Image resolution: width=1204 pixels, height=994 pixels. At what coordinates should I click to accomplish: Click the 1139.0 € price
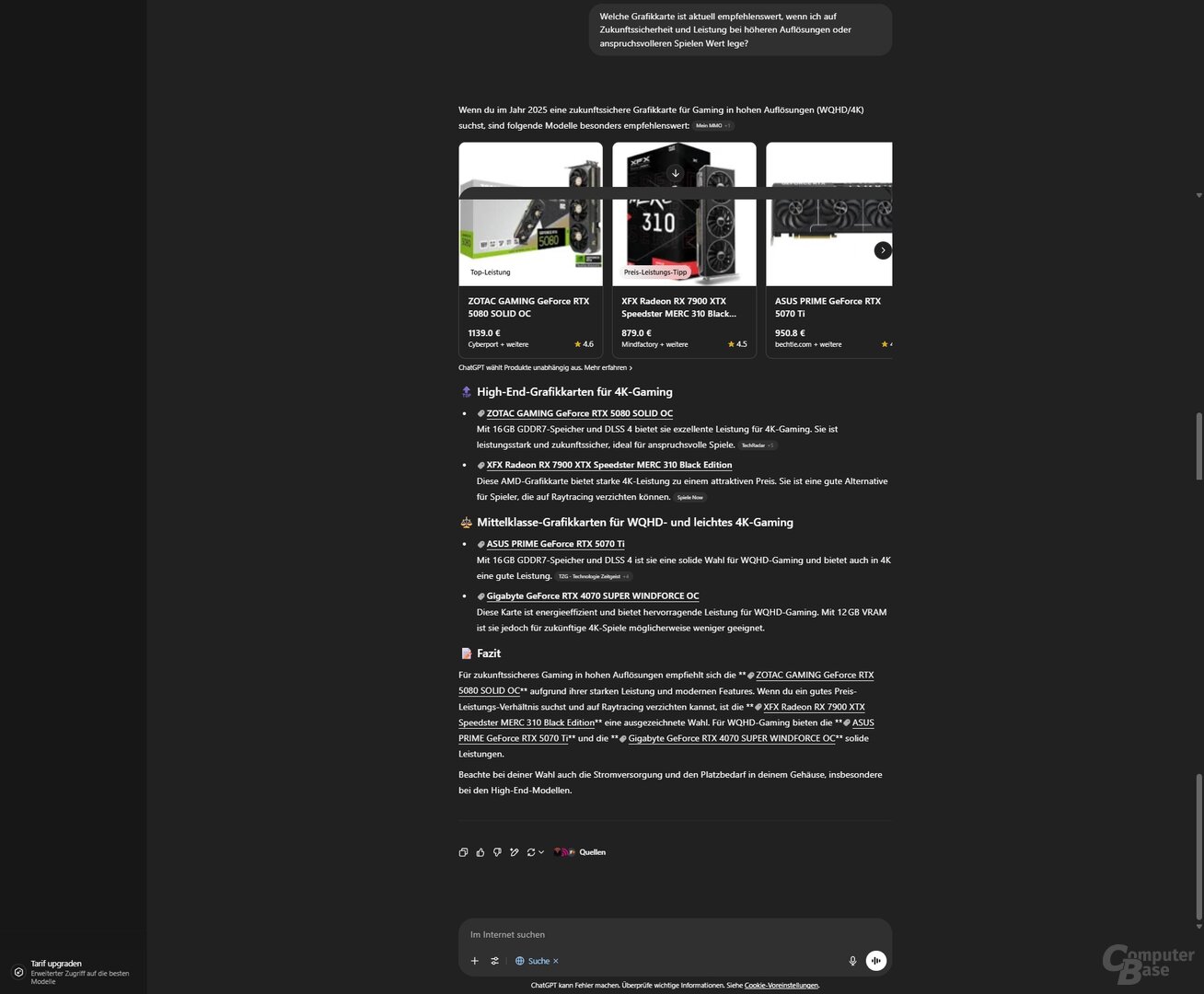484,333
